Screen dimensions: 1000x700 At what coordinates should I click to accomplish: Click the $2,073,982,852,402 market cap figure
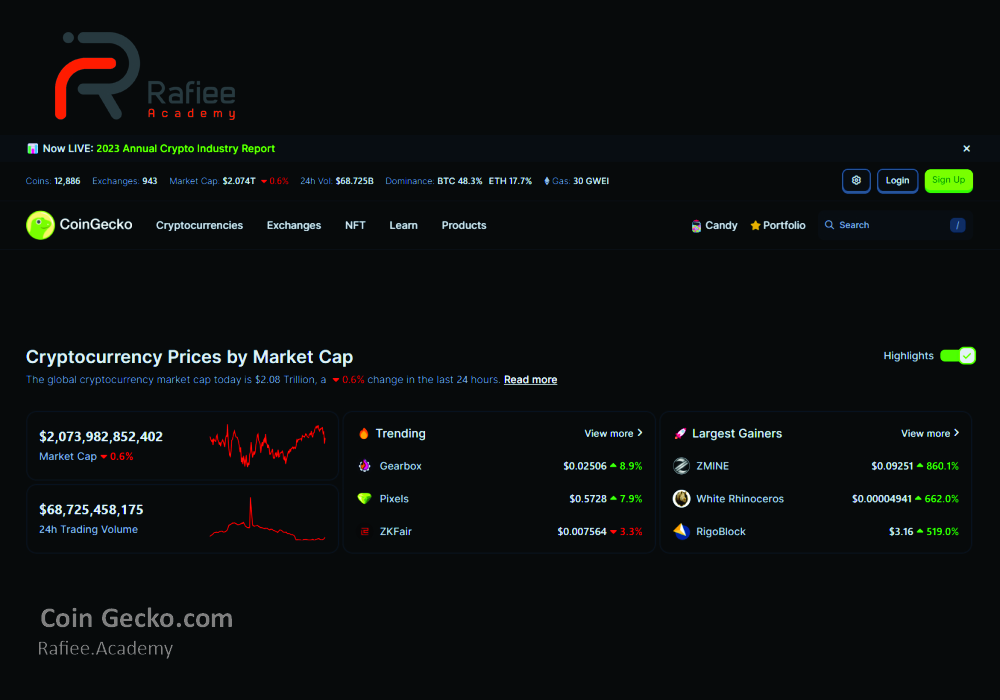click(x=101, y=437)
